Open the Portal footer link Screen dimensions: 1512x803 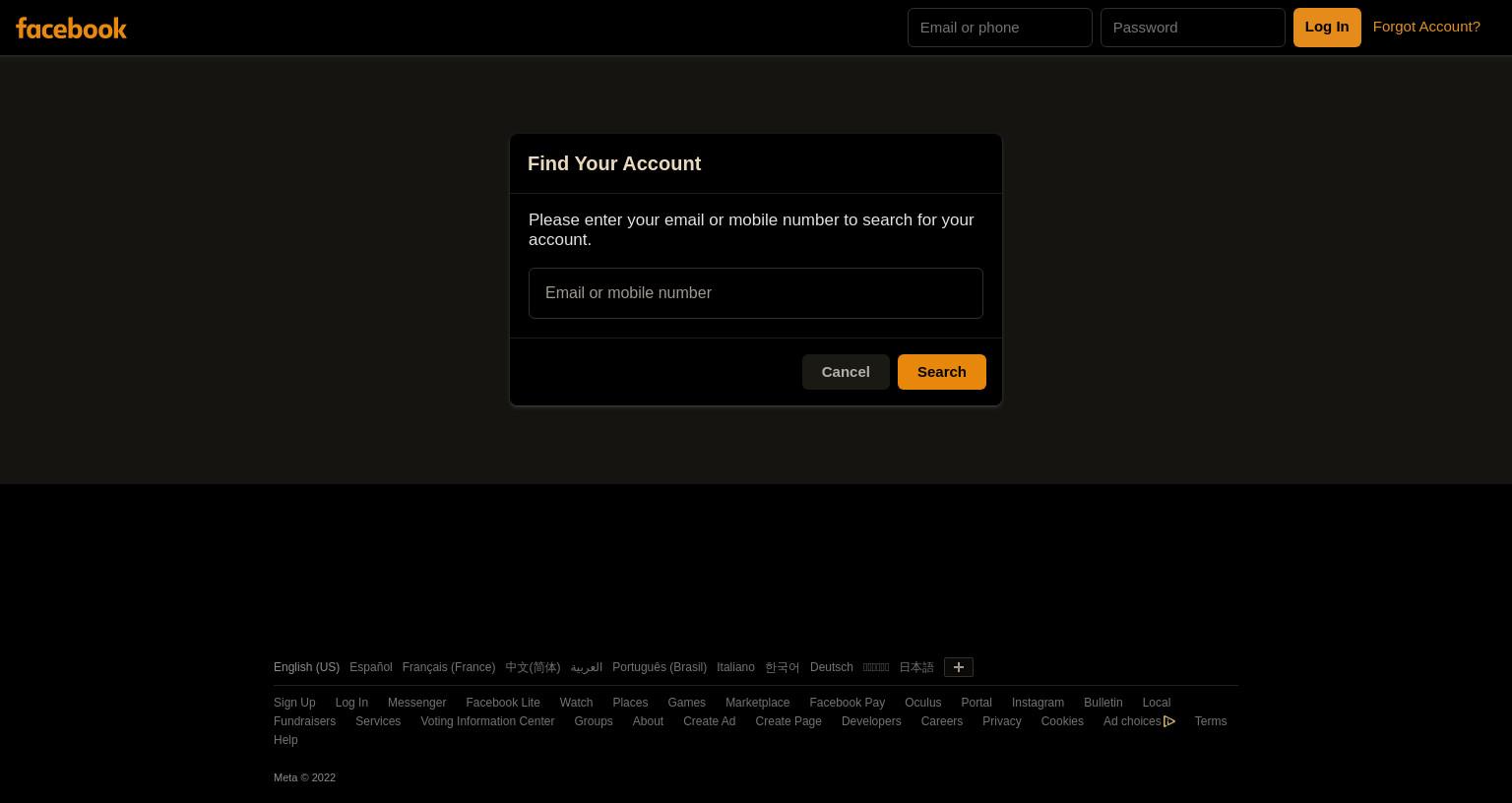(x=976, y=703)
